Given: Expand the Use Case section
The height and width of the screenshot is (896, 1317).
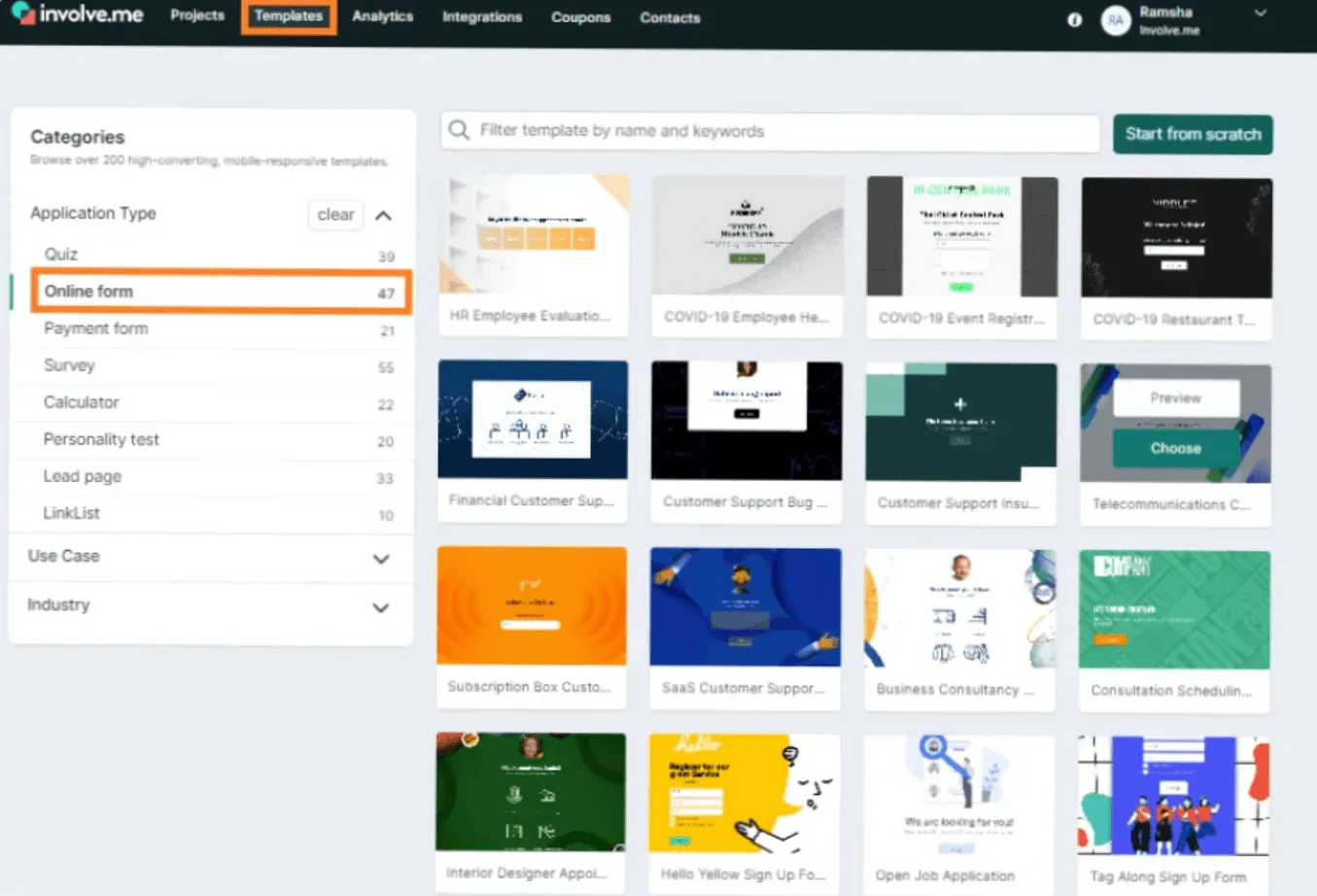Looking at the screenshot, I should point(381,559).
